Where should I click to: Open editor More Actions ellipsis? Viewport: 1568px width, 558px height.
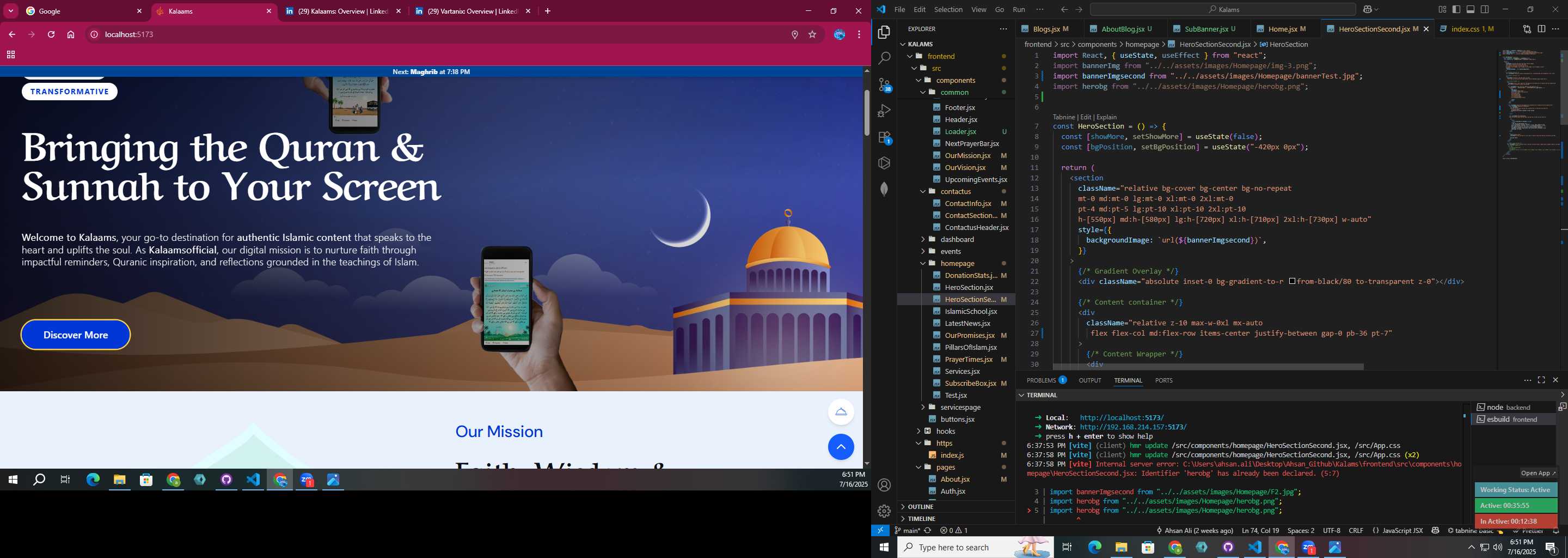[x=1555, y=29]
